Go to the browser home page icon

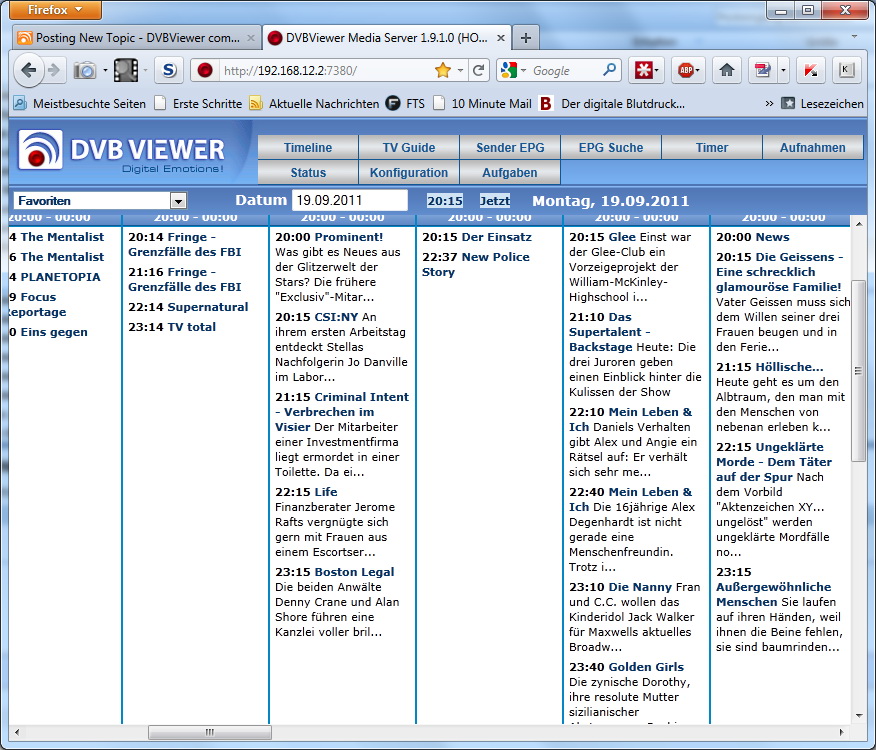pyautogui.click(x=726, y=70)
